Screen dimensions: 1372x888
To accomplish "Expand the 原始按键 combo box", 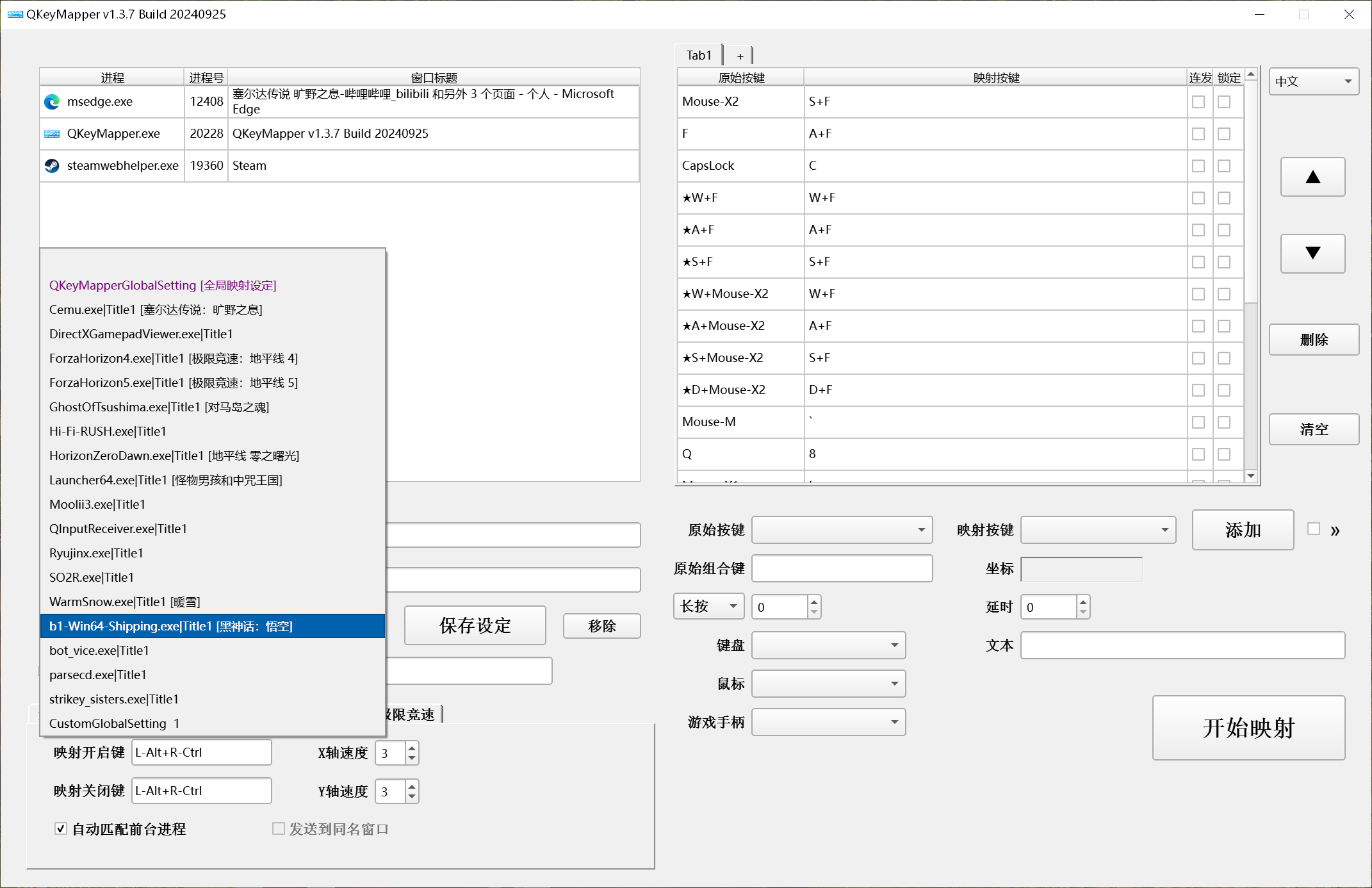I will click(842, 530).
